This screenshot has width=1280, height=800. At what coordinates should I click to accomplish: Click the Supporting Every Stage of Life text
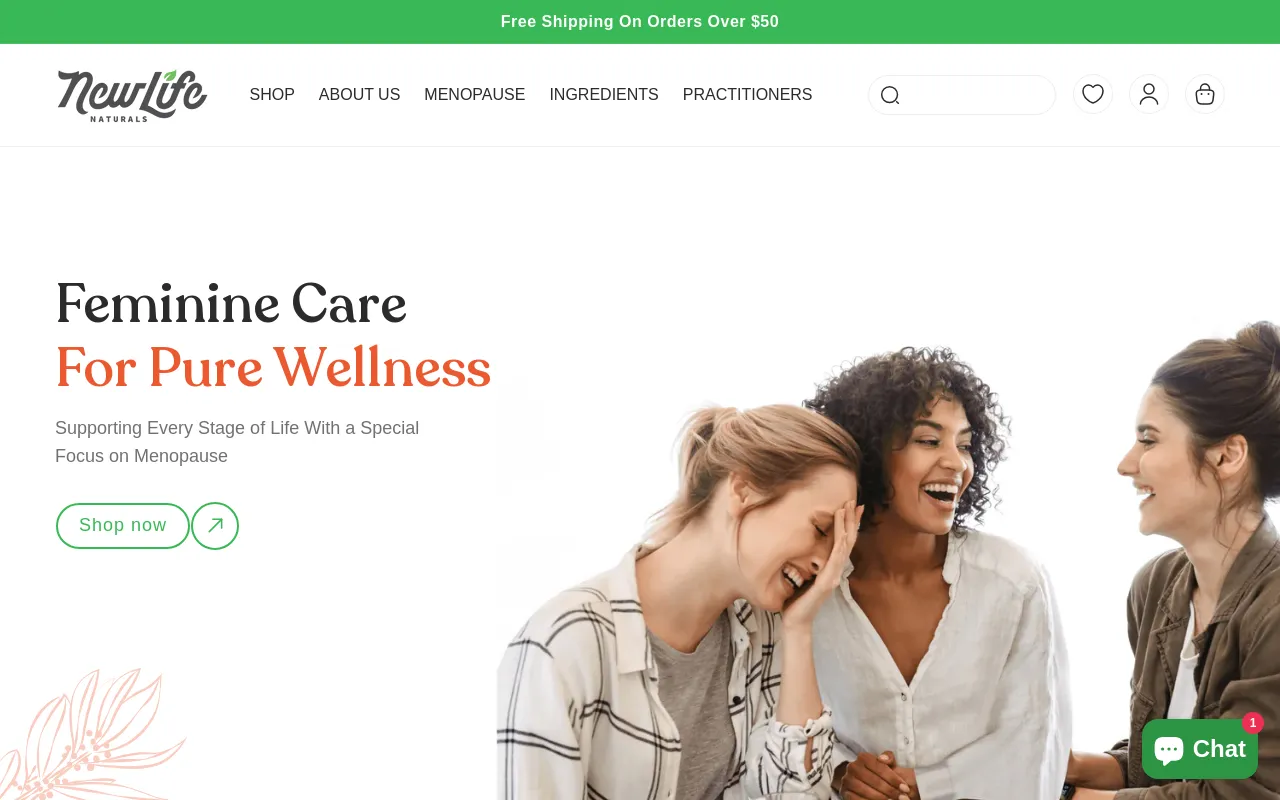tap(237, 442)
